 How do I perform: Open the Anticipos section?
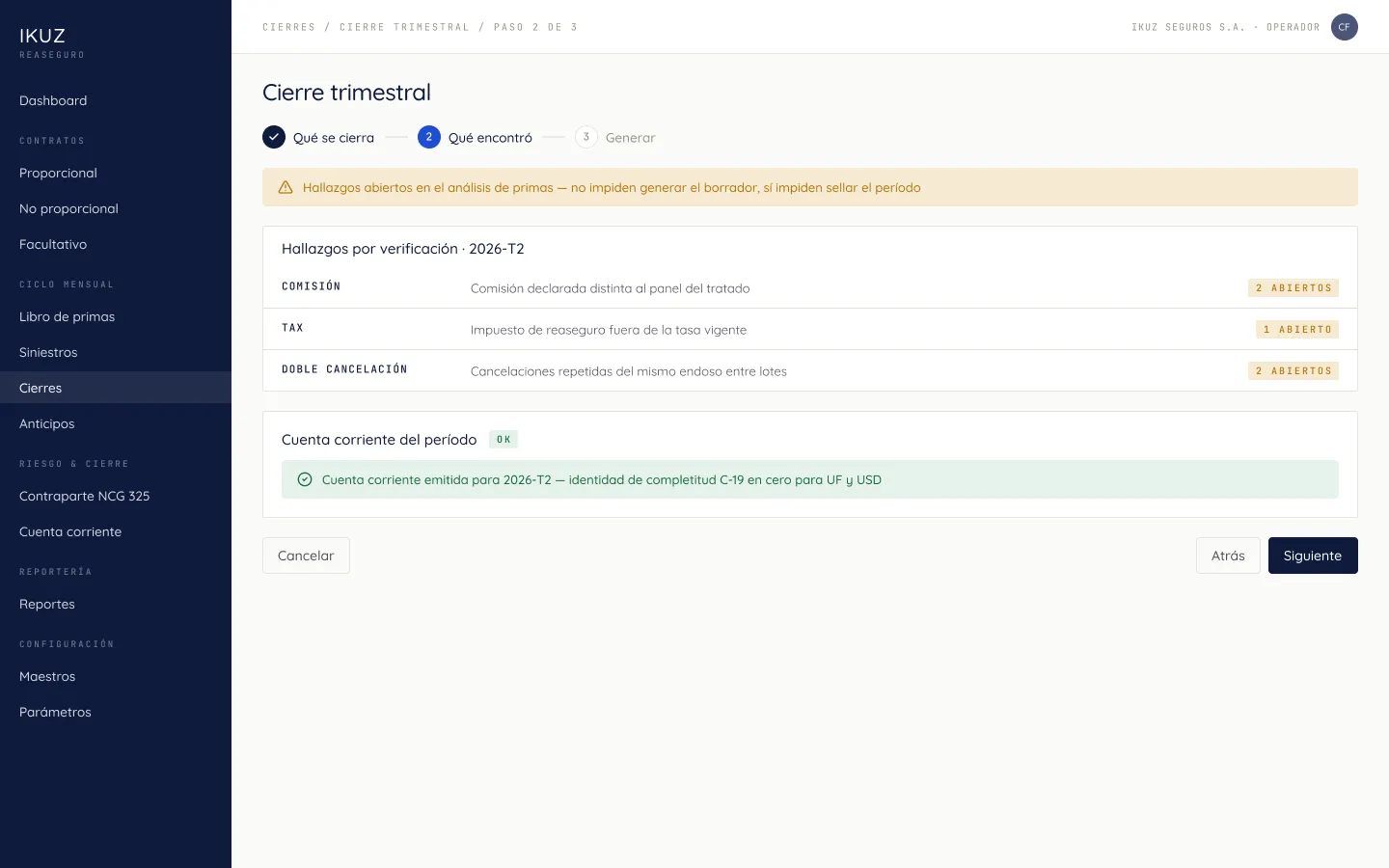pyautogui.click(x=116, y=423)
